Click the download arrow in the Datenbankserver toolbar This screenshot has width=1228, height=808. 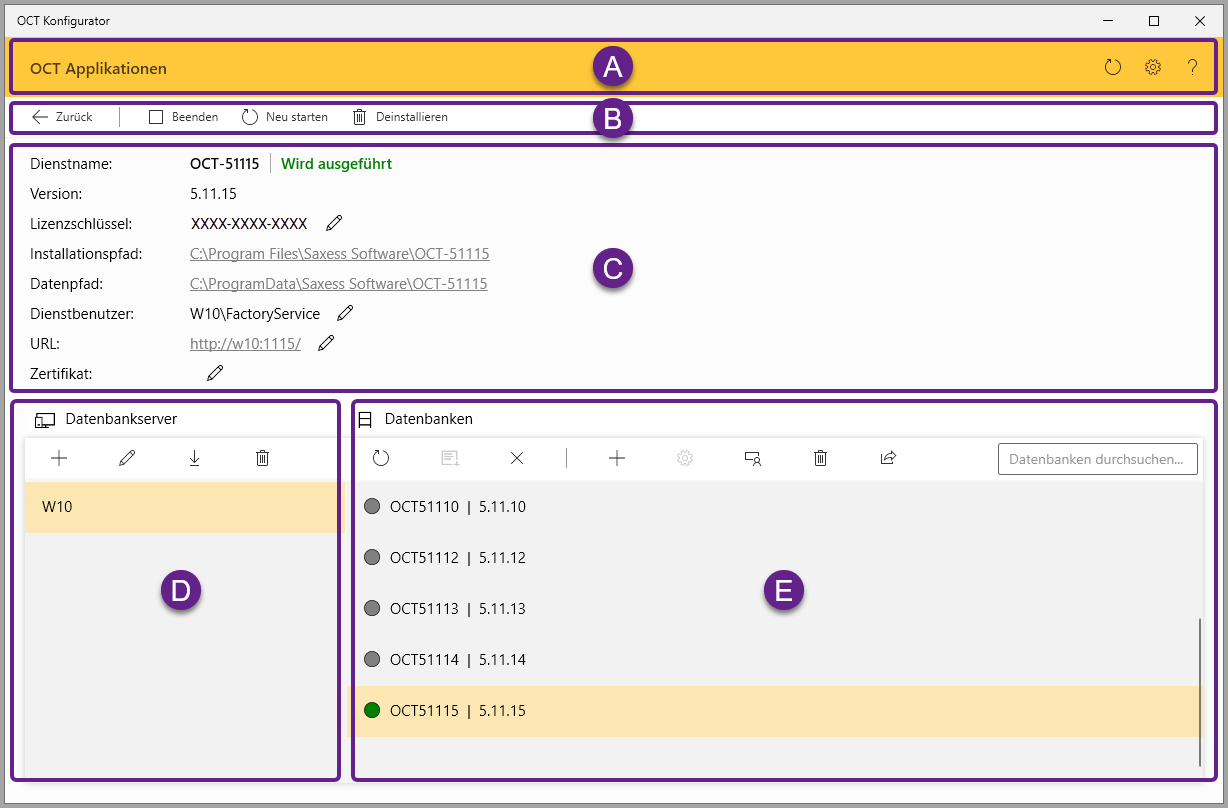(x=194, y=458)
